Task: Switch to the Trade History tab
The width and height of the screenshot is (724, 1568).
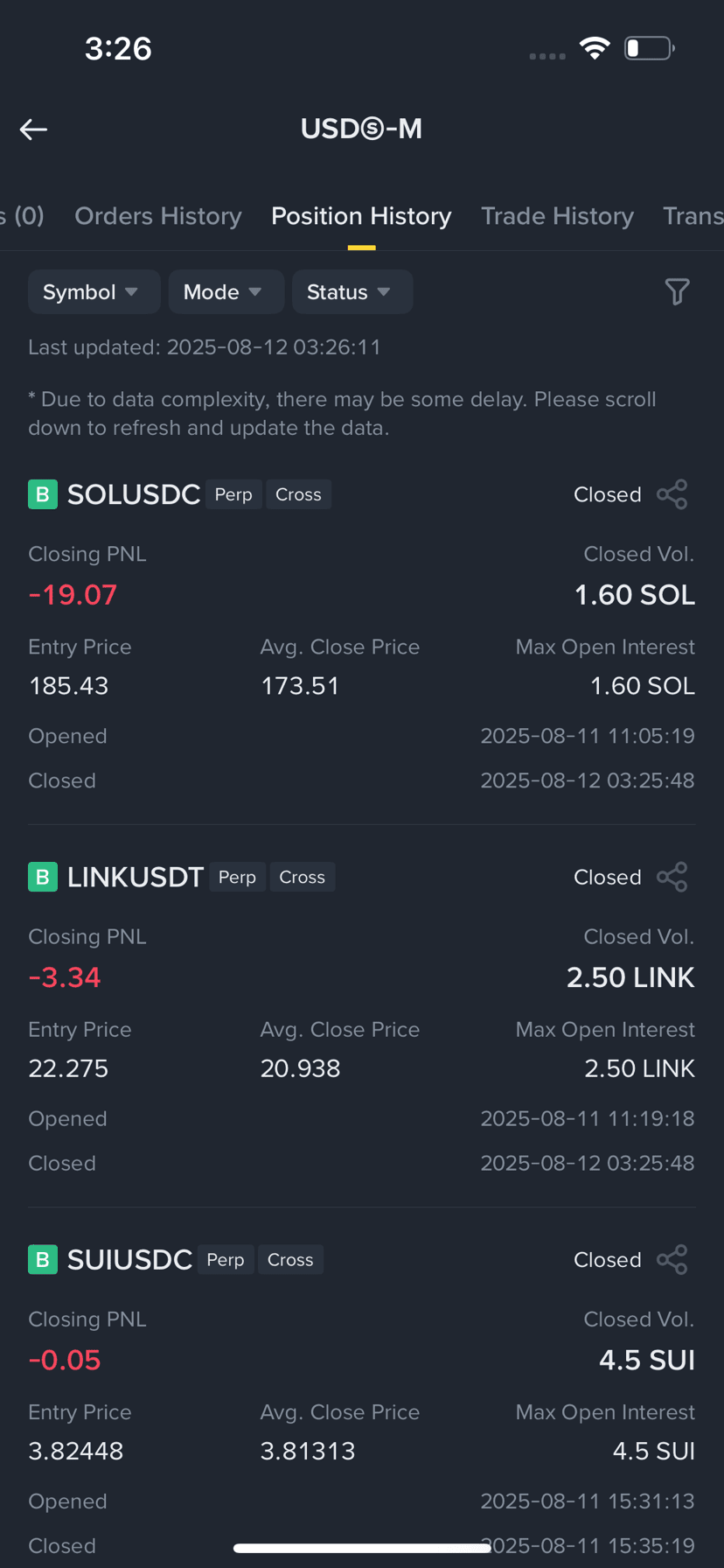Action: point(557,216)
